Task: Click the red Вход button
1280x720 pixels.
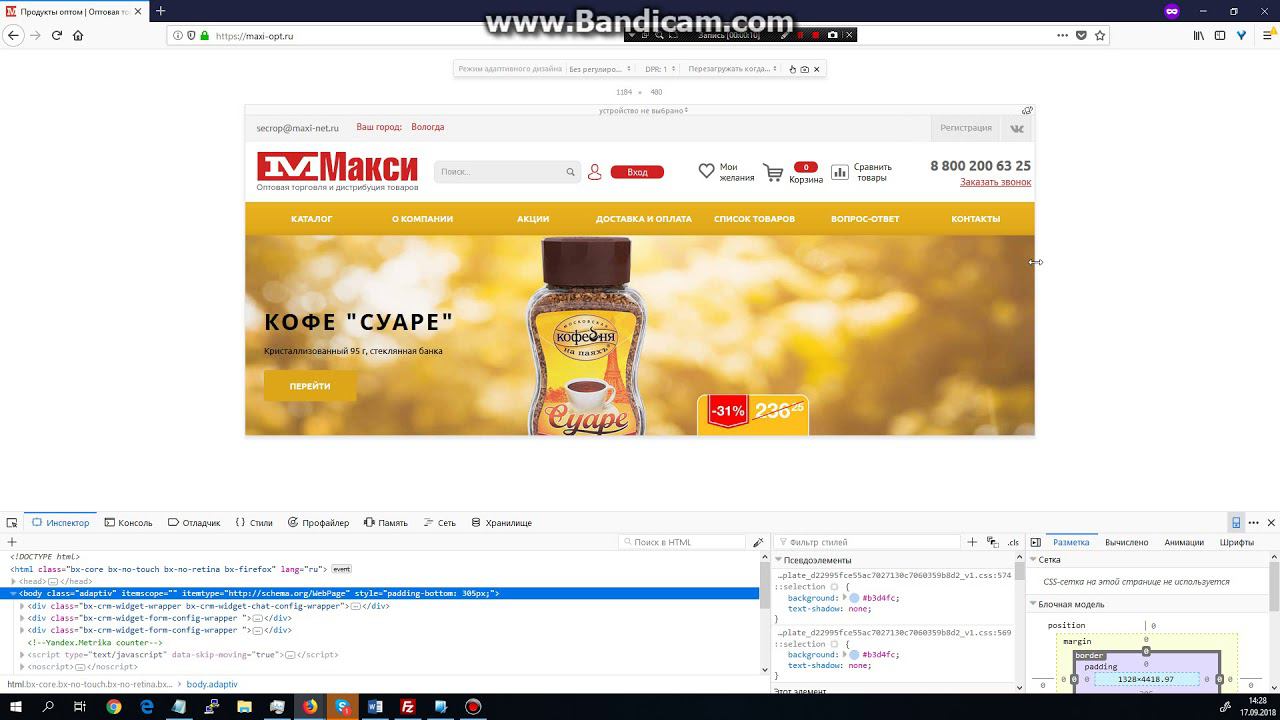Action: point(637,172)
